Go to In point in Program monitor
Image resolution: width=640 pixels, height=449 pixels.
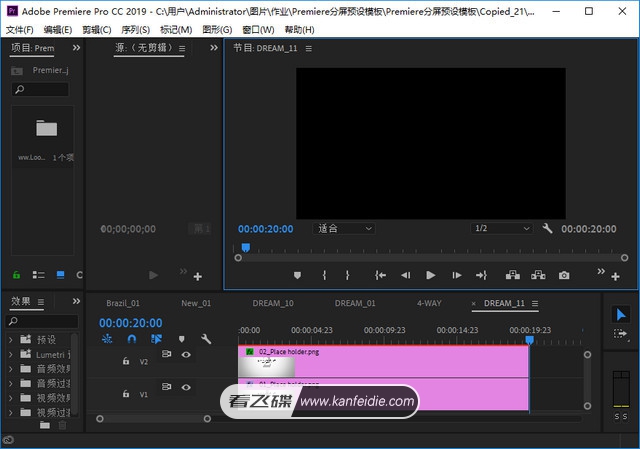[380, 276]
